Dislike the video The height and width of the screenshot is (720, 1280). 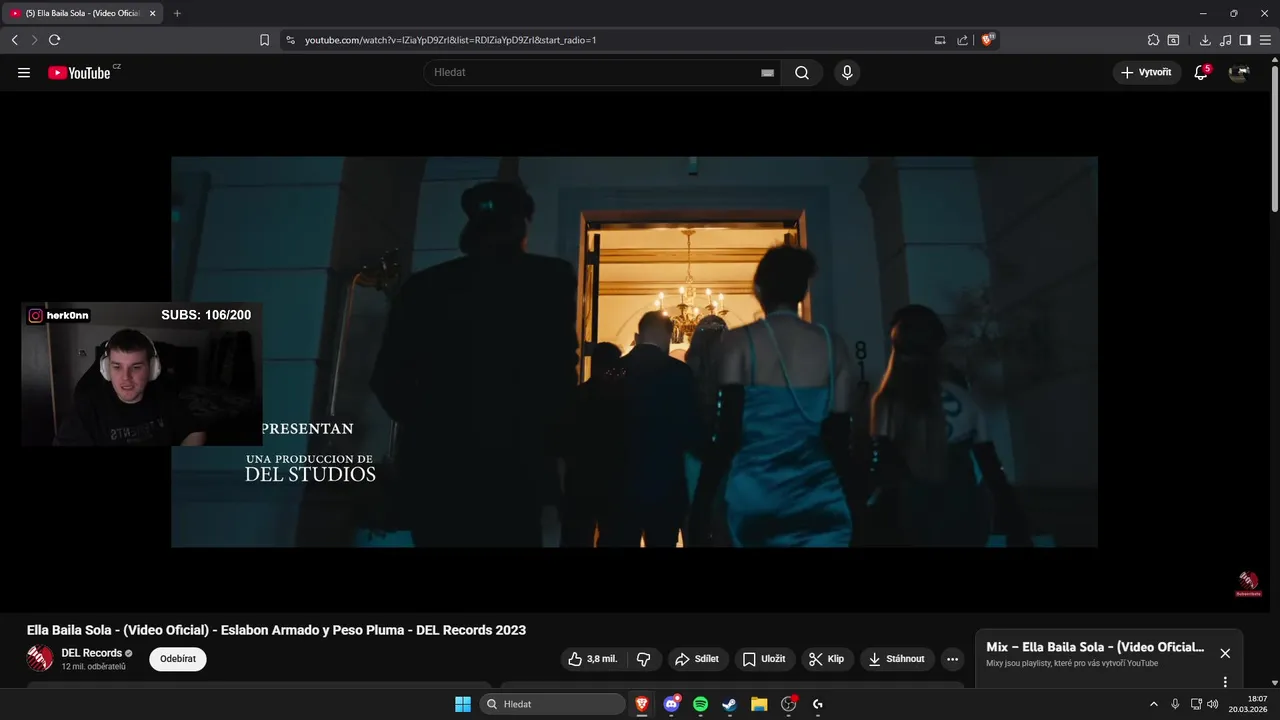point(644,659)
